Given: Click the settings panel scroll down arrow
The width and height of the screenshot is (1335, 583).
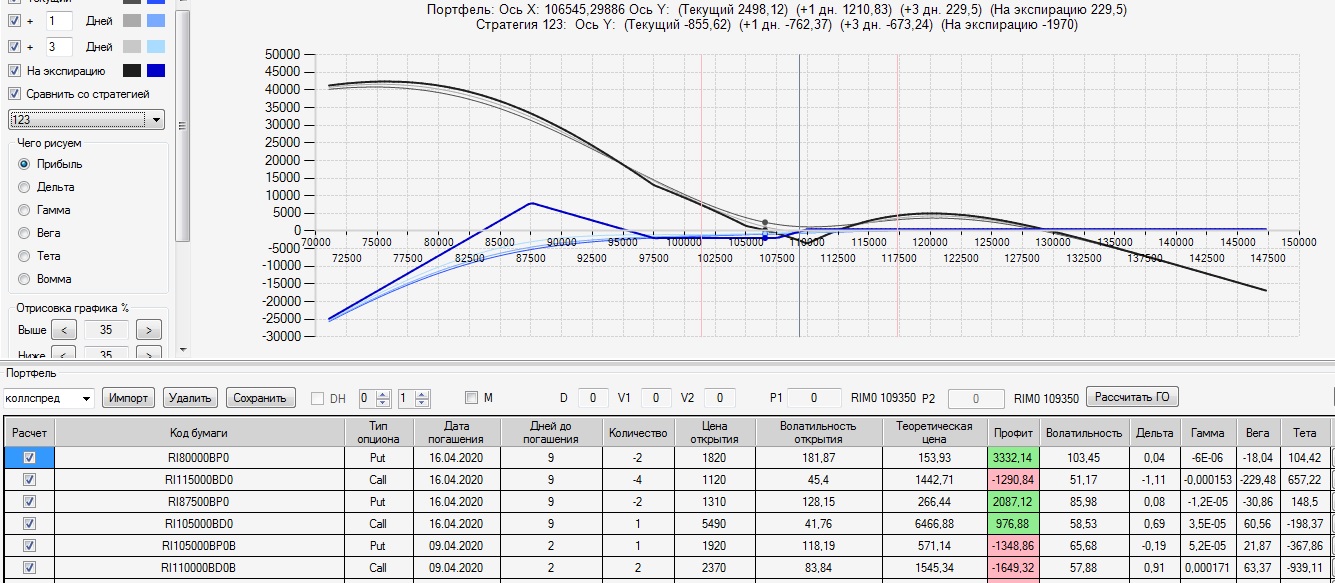Looking at the screenshot, I should [181, 349].
